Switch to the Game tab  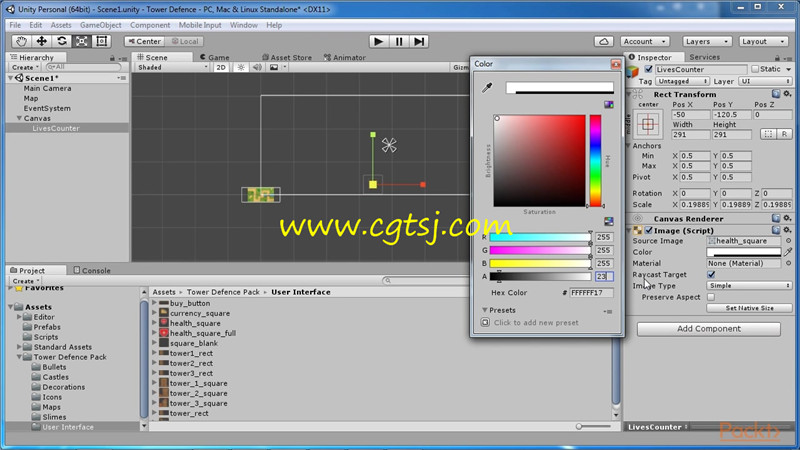(x=215, y=58)
